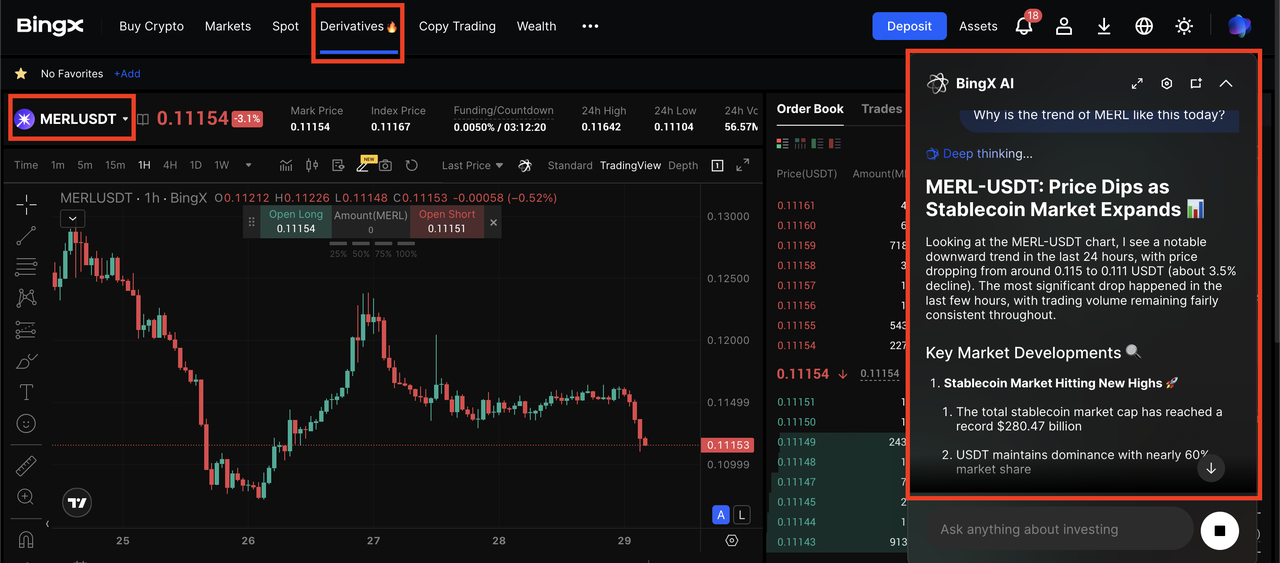Viewport: 1280px width, 563px height.
Task: Select the pattern drawing tool
Action: (26, 298)
